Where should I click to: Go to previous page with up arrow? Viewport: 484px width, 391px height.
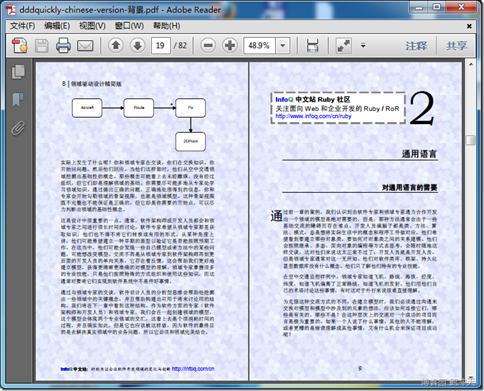point(116,45)
